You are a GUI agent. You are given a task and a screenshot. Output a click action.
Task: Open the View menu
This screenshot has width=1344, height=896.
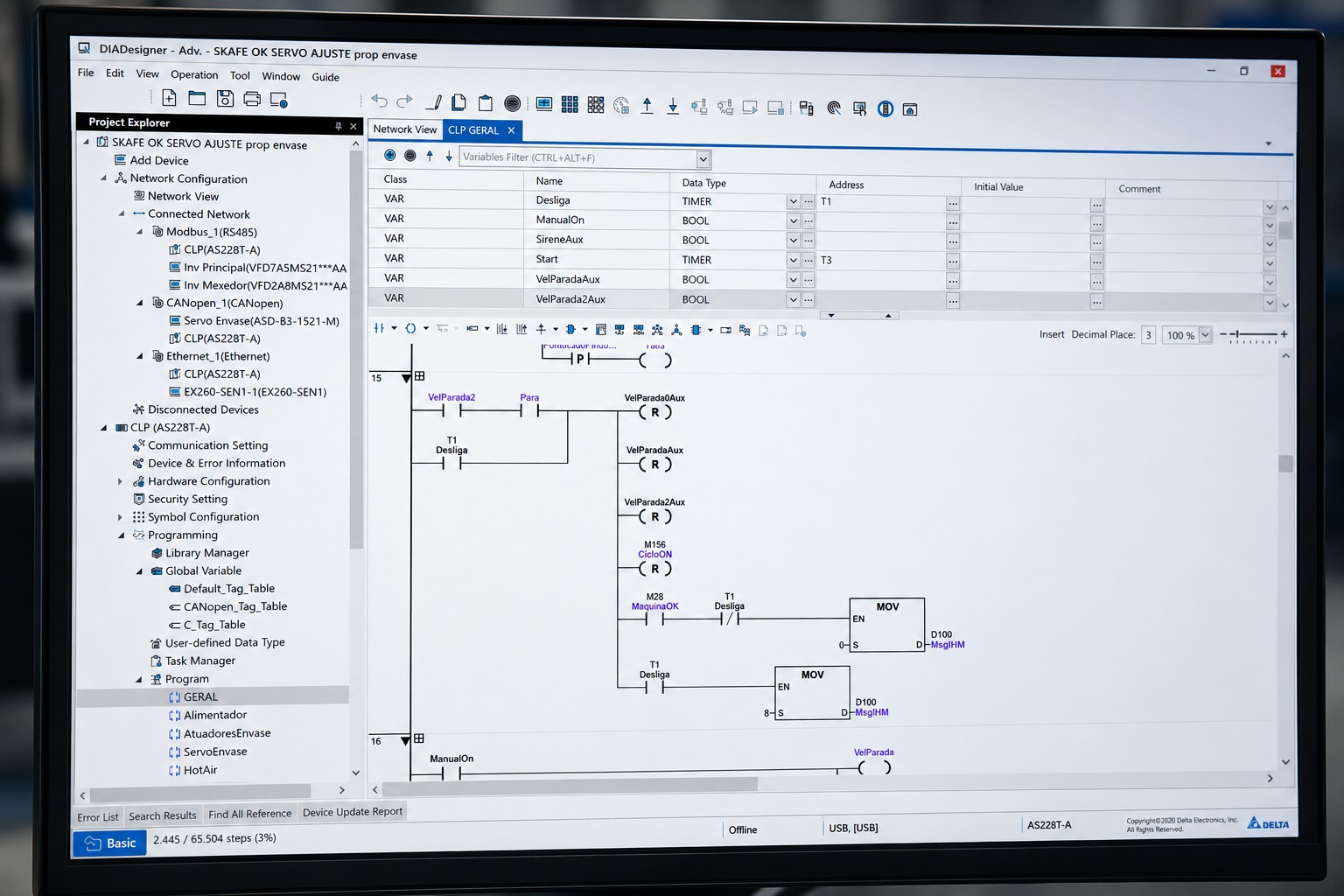(147, 73)
